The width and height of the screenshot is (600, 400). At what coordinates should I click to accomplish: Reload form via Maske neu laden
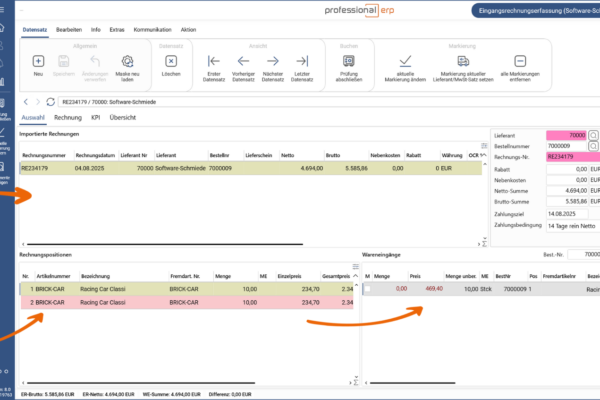(x=127, y=61)
